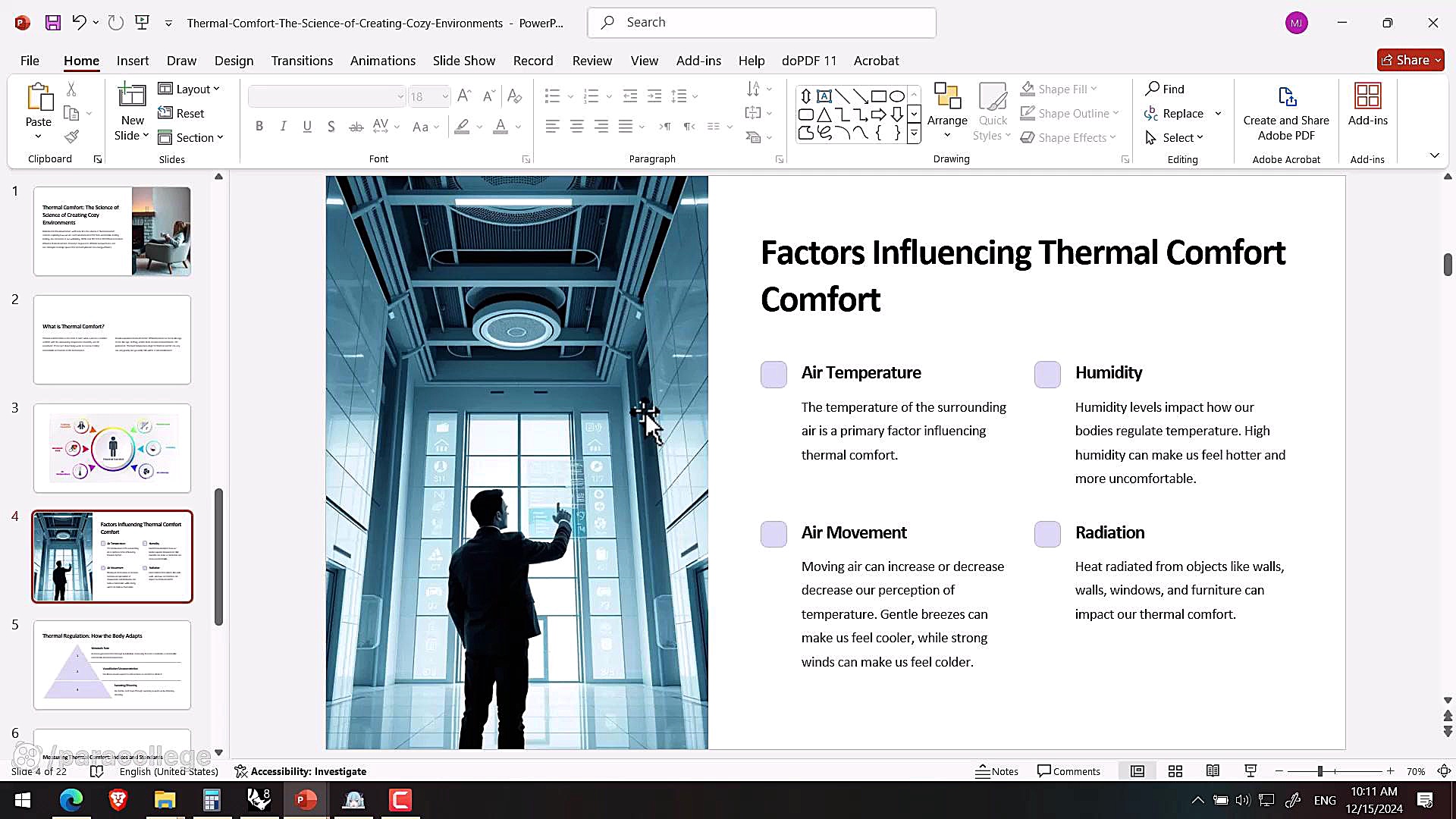Click the Bullets list icon
Screen dimensions: 1456x819
point(552,96)
